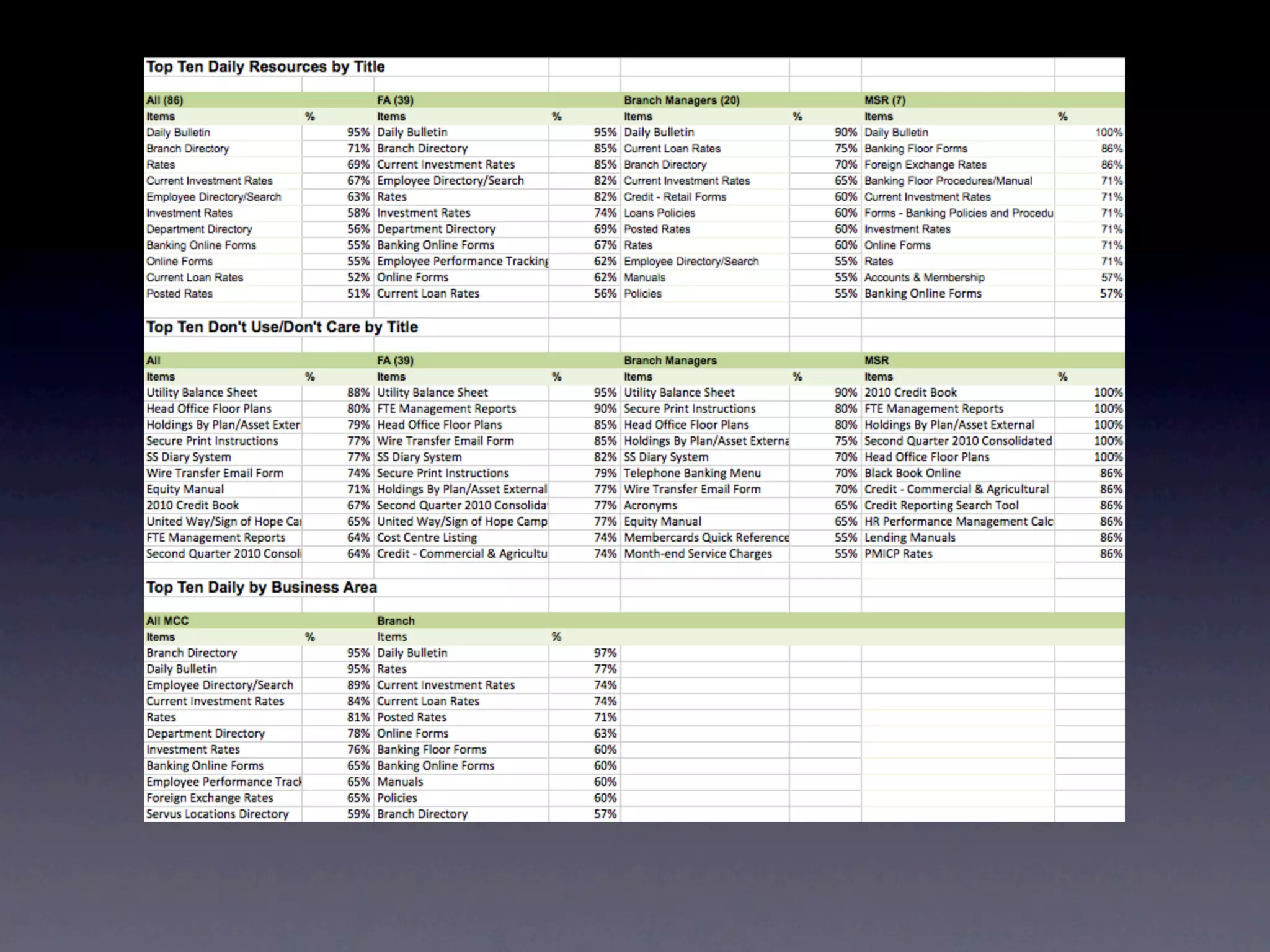1270x952 pixels.
Task: Click 'Head Office Floor Plans' in All column
Action: click(209, 409)
